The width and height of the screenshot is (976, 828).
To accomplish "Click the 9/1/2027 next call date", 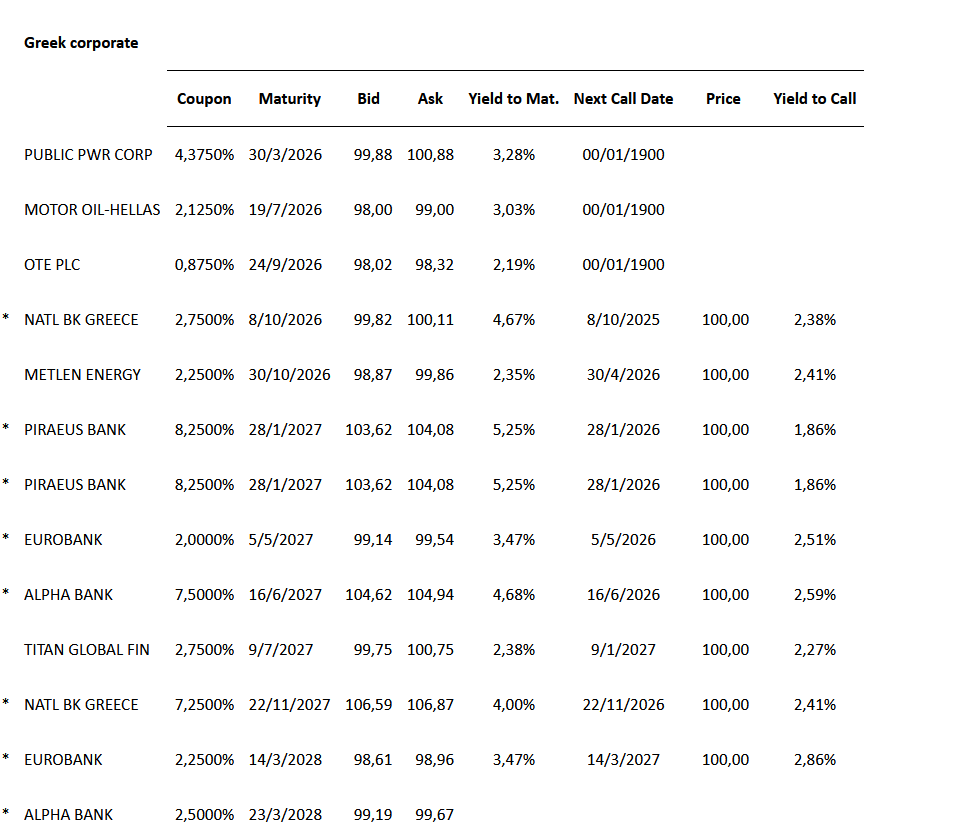I will [x=623, y=650].
